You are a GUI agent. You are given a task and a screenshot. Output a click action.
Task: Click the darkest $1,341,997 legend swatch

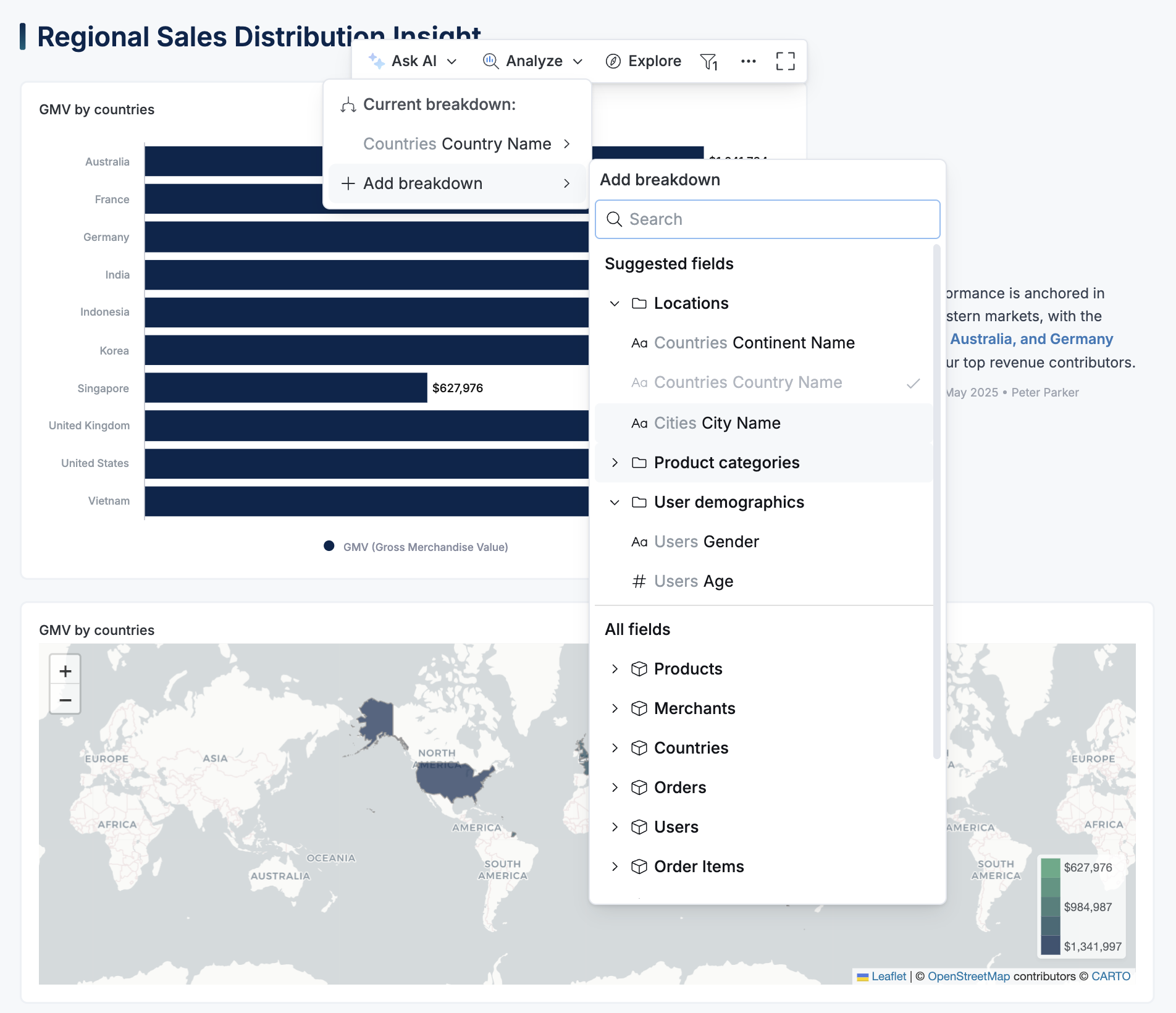1050,945
